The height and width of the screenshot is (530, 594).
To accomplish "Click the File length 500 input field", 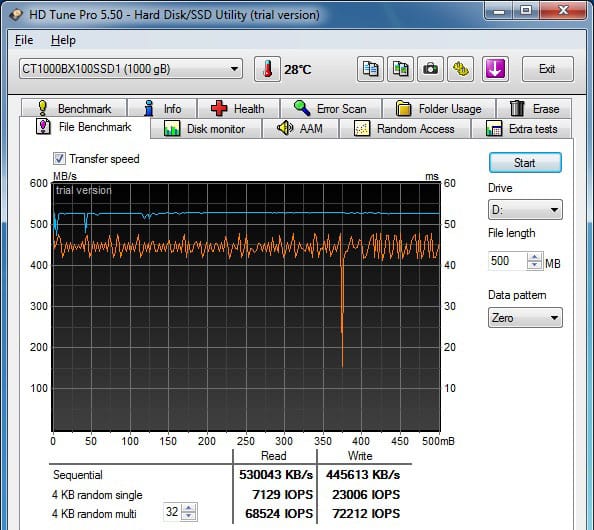I will coord(508,261).
